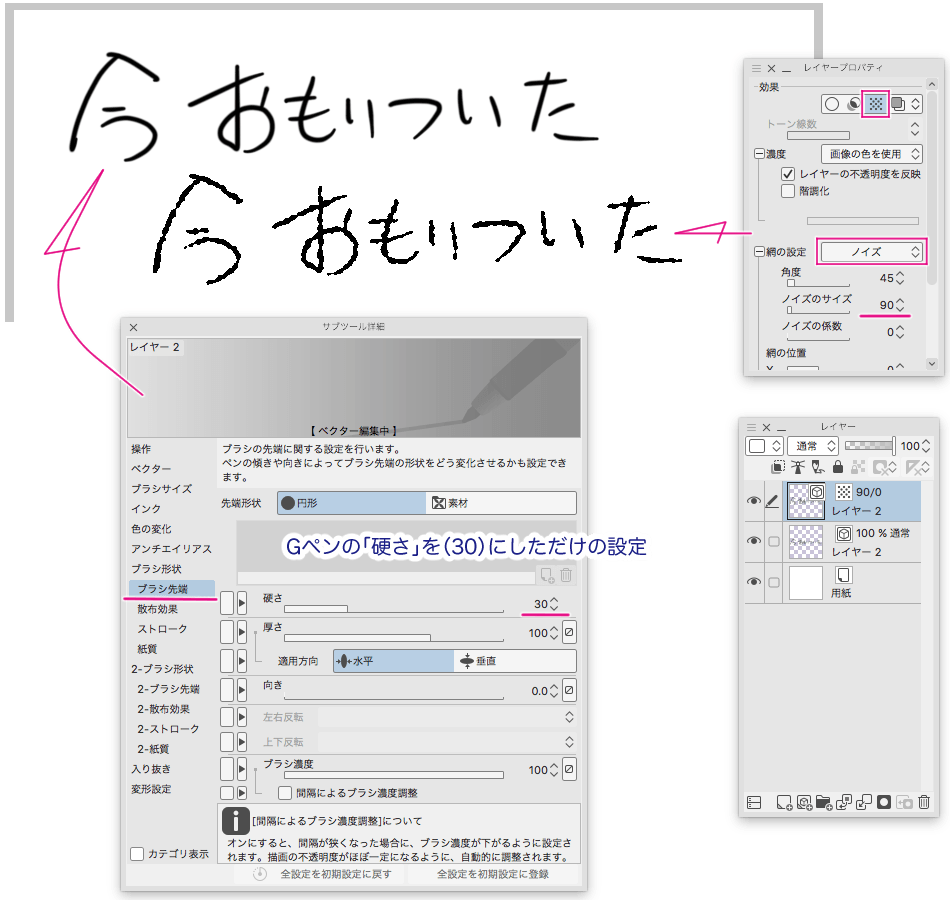Create a new layer folder

click(x=824, y=801)
